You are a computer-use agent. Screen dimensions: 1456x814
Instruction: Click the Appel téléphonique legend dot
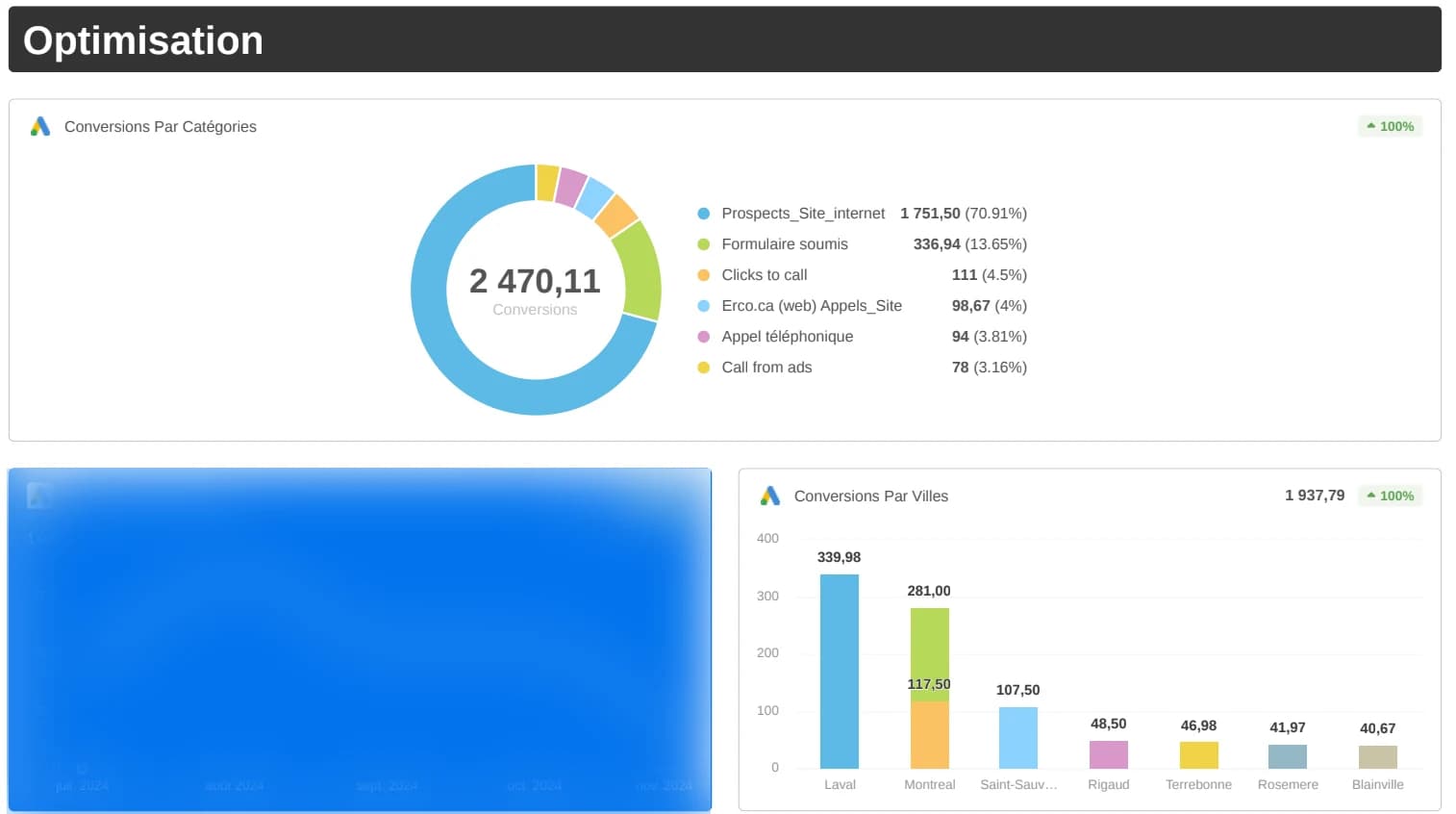704,337
